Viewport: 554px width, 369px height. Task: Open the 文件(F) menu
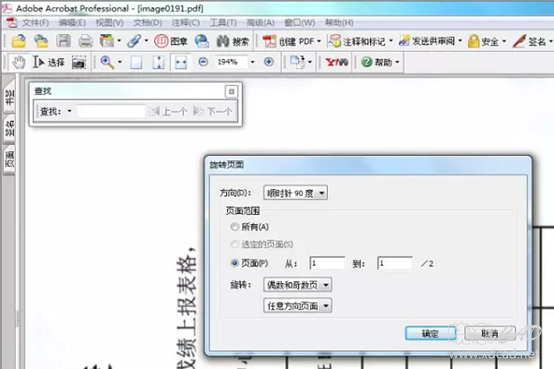pyautogui.click(x=36, y=23)
